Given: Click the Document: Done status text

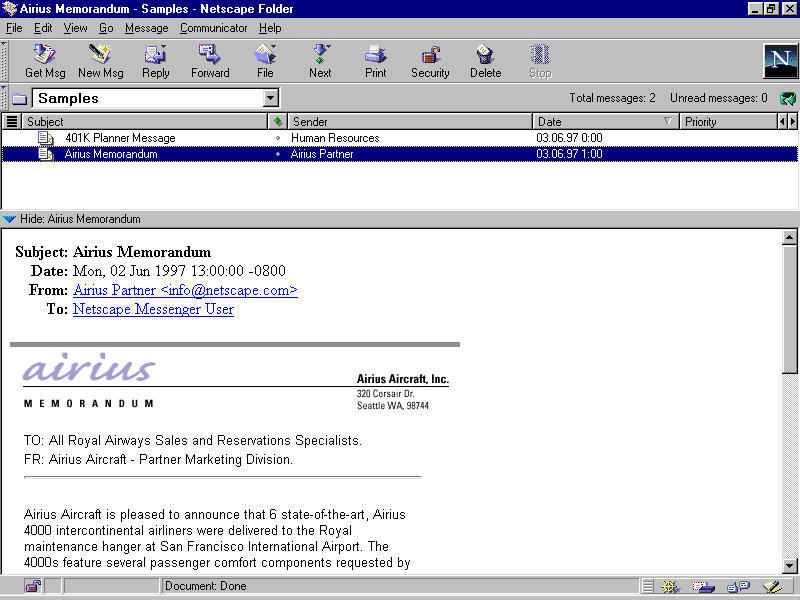Looking at the screenshot, I should [x=206, y=586].
